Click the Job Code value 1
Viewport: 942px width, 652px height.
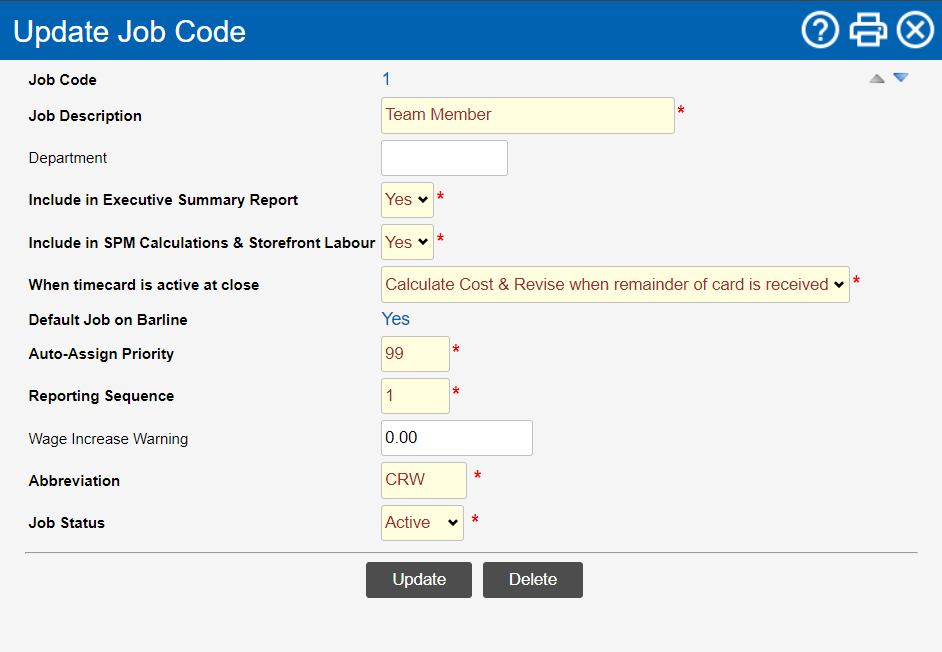pyautogui.click(x=386, y=79)
